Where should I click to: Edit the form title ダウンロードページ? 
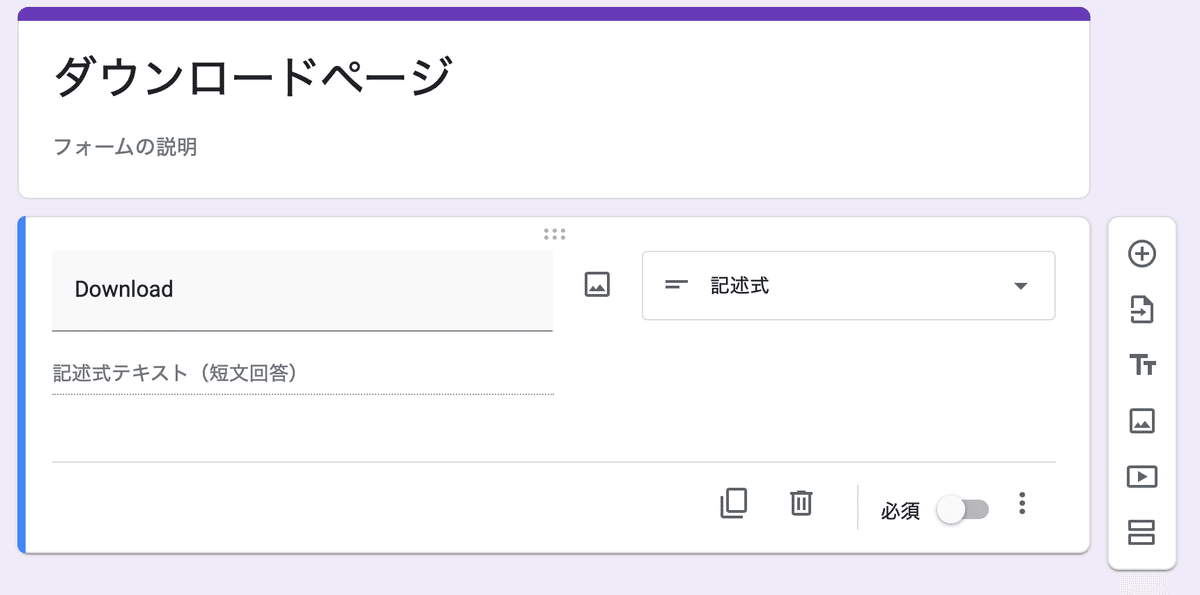pyautogui.click(x=253, y=77)
